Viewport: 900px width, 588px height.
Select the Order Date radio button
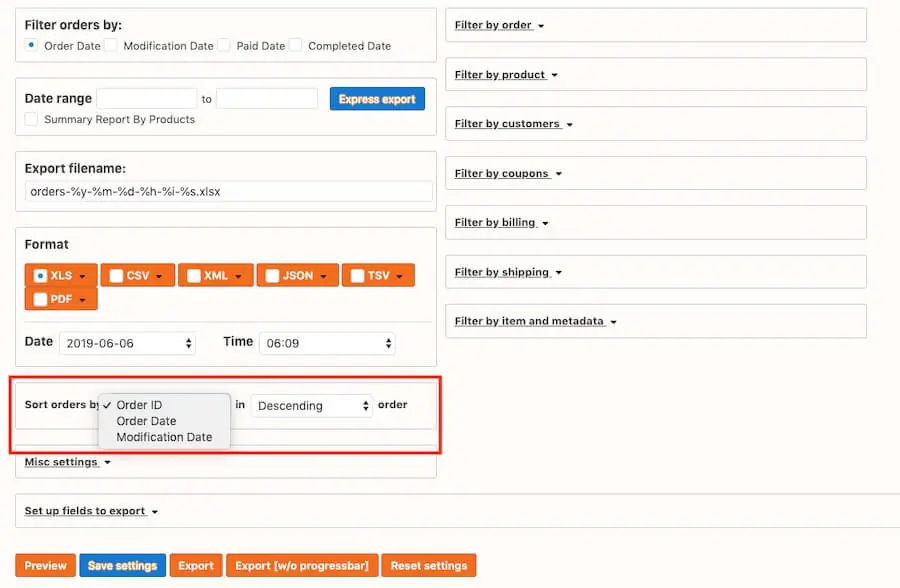31,45
